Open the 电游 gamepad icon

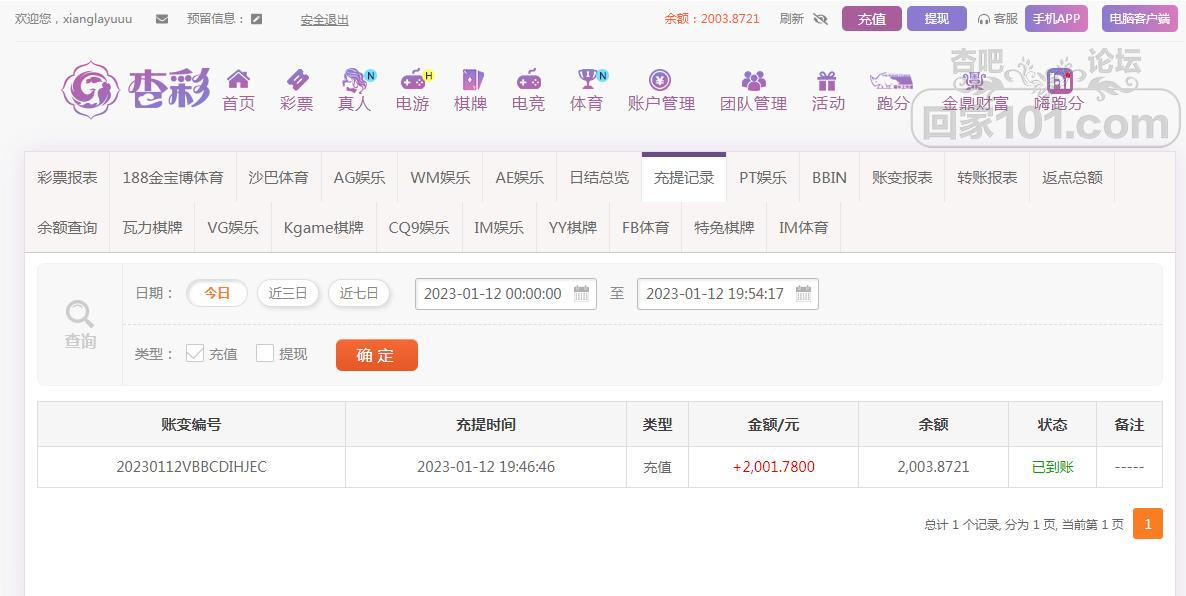pyautogui.click(x=412, y=80)
